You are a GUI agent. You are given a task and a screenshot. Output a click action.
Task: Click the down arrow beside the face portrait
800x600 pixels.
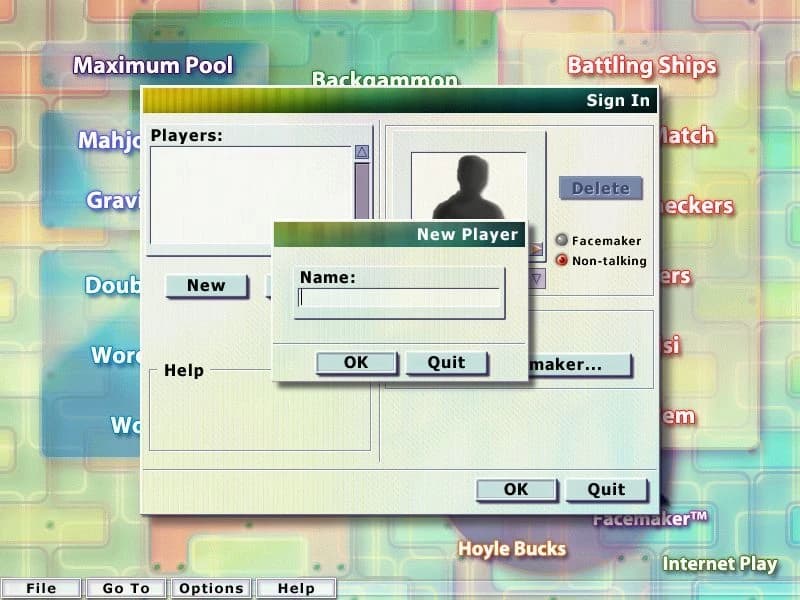point(536,277)
